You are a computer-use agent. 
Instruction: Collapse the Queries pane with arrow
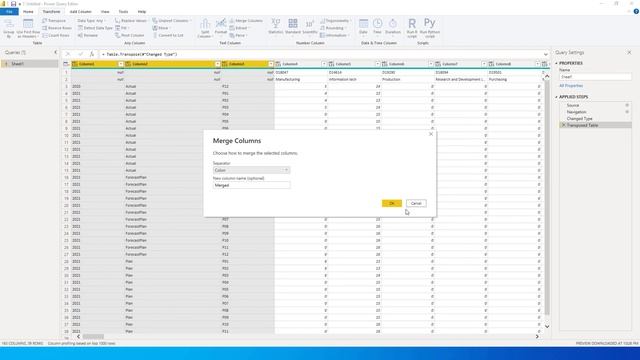56,52
